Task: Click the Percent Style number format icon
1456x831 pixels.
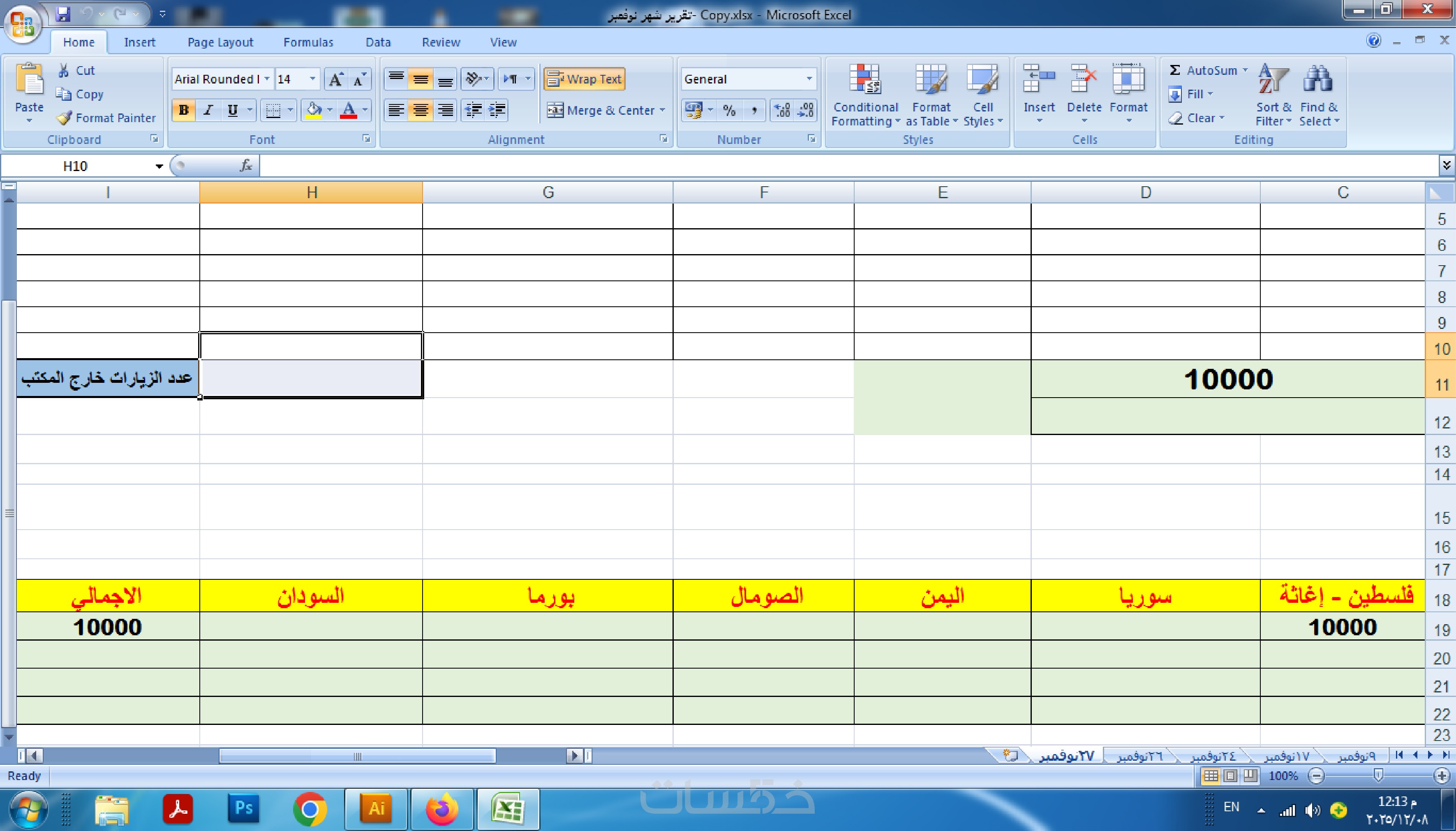Action: tap(729, 110)
